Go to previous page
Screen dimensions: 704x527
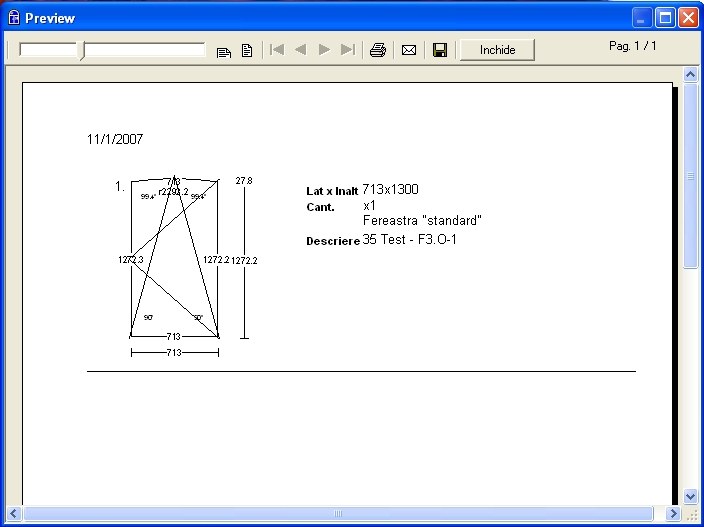point(301,50)
